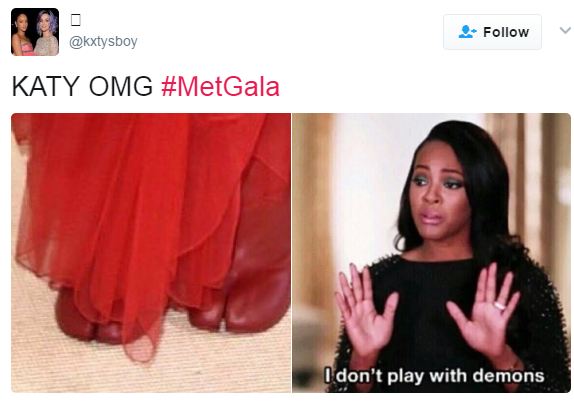This screenshot has width=574, height=402.
Task: Expand the tweet options chevron
Action: pos(566,30)
